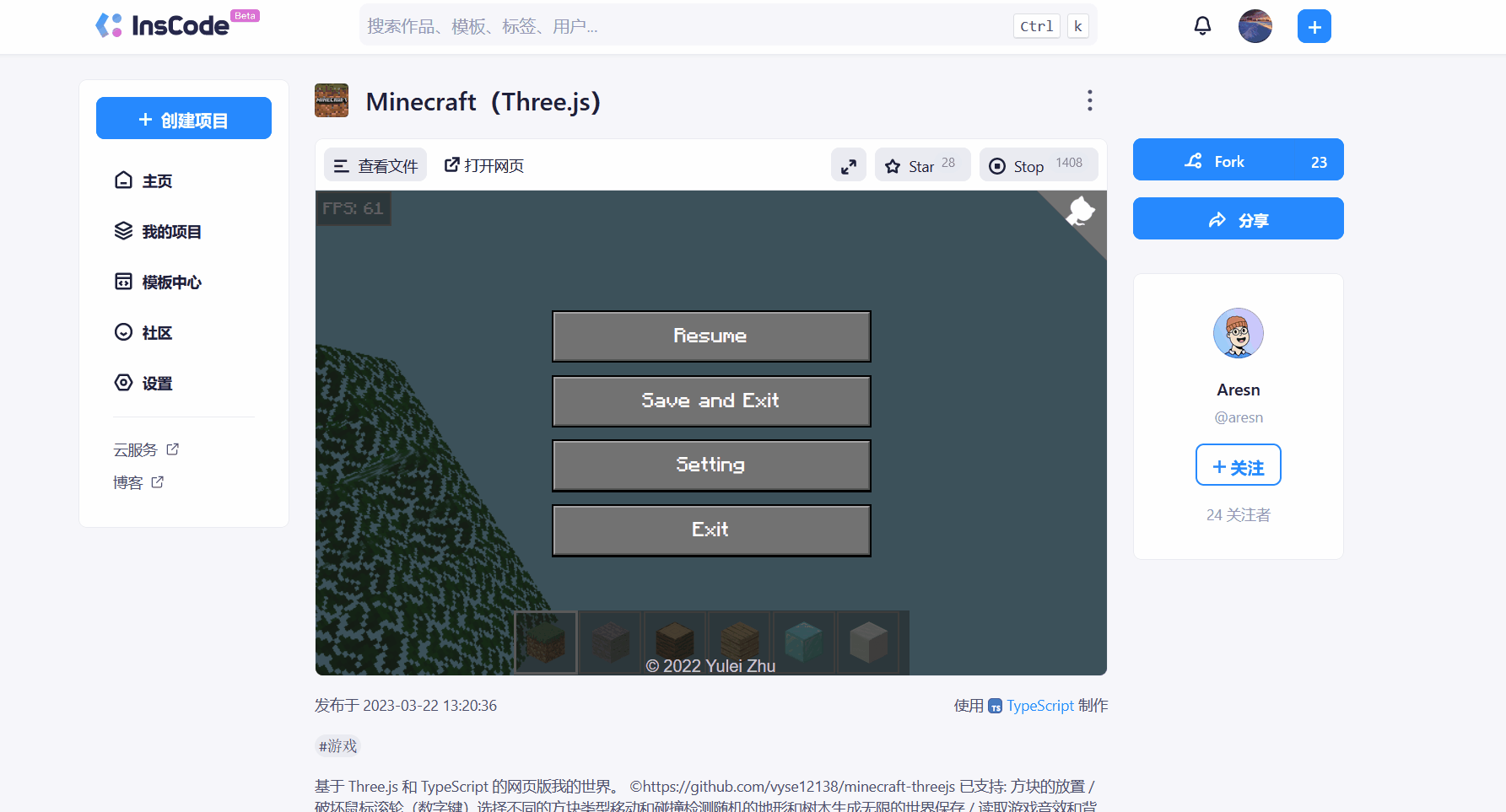1506x812 pixels.
Task: Click Aresn author avatar
Action: click(x=1238, y=333)
